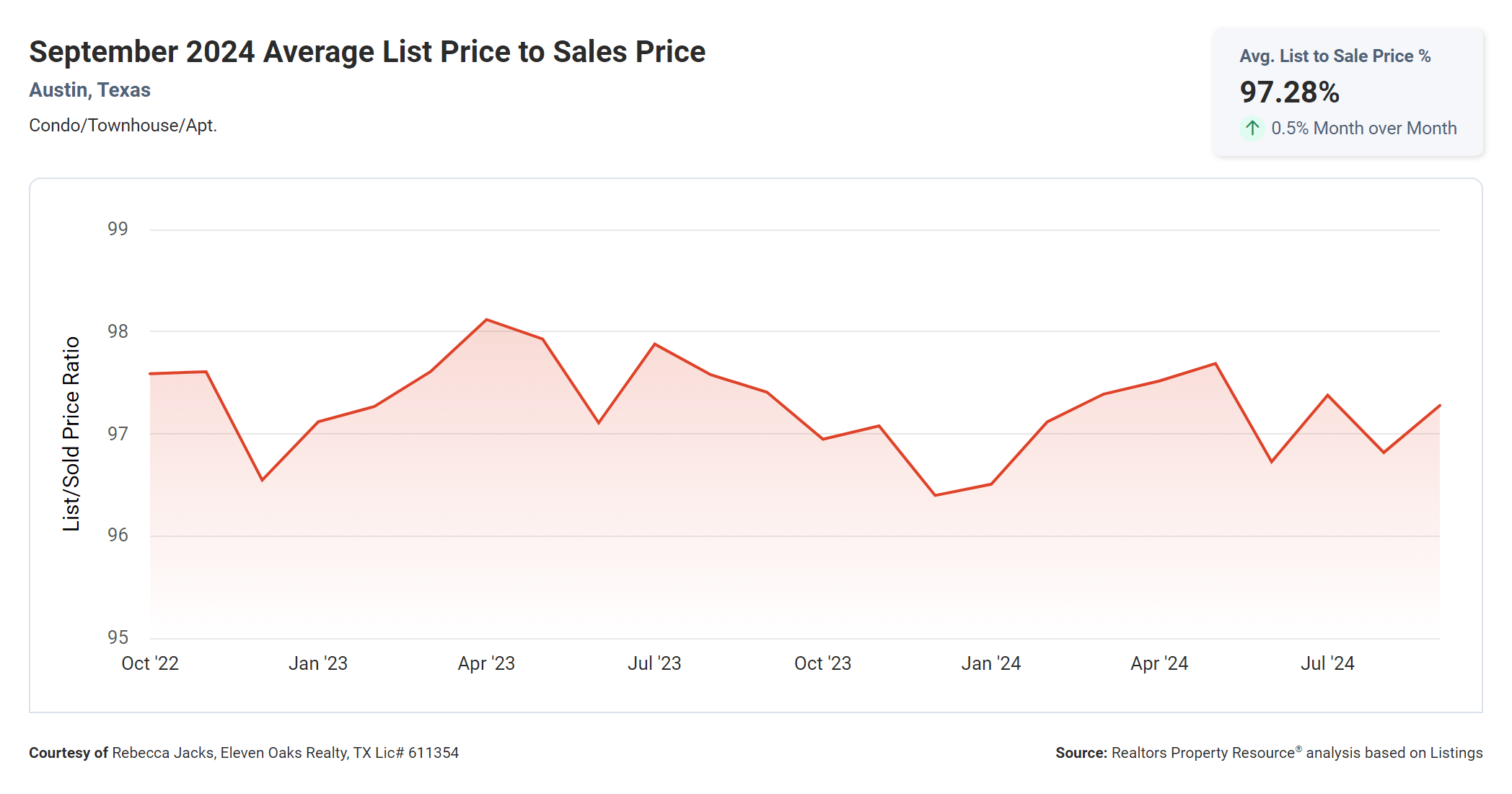Click the chart's main title text
This screenshot has height=794, width=1512.
pyautogui.click(x=367, y=52)
